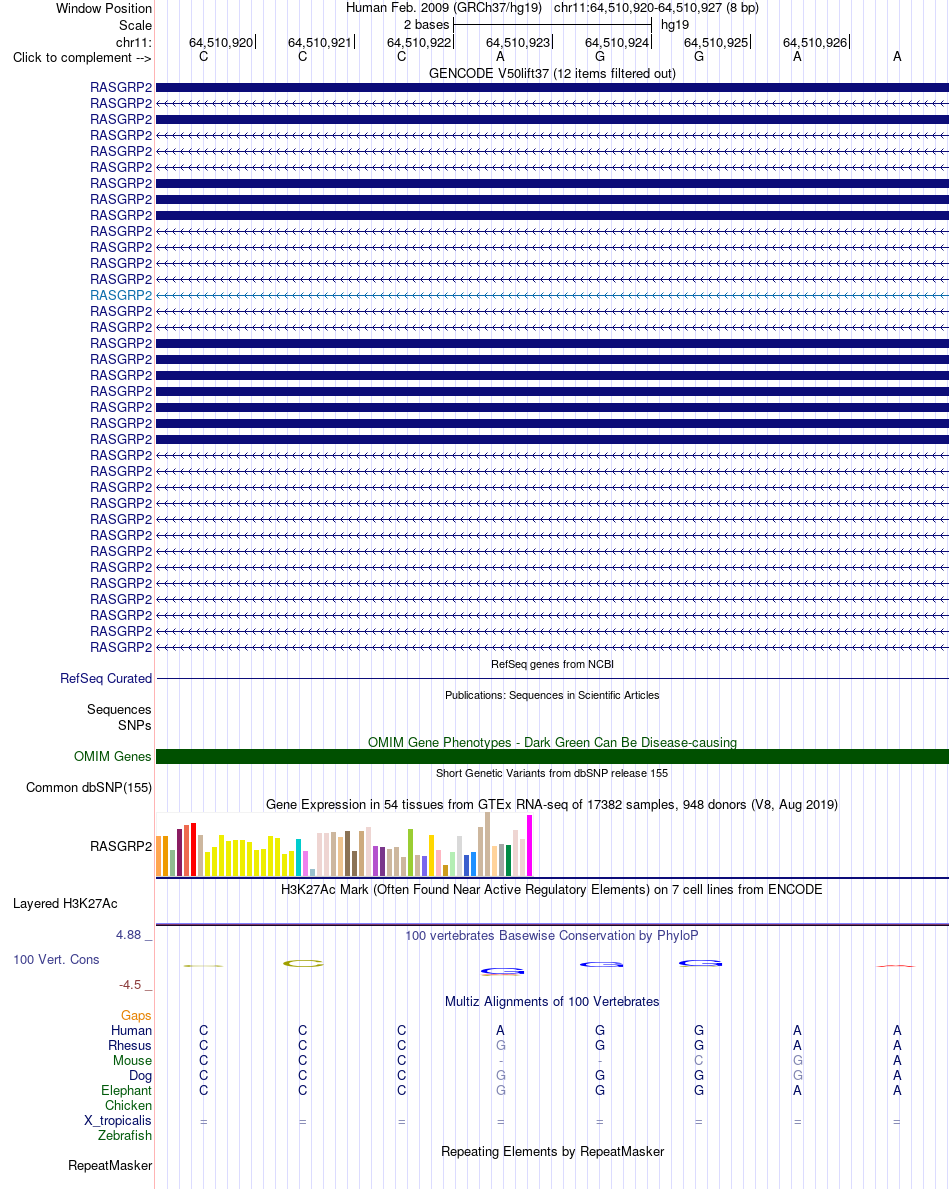
Task: Click the red A conservation logo
Action: click(896, 966)
